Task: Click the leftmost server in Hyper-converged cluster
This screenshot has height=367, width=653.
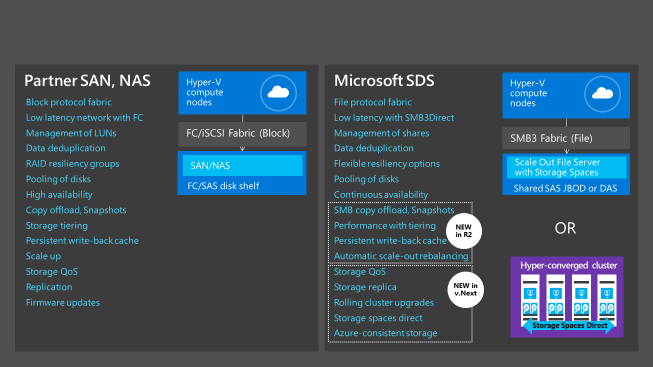Action: [x=530, y=300]
